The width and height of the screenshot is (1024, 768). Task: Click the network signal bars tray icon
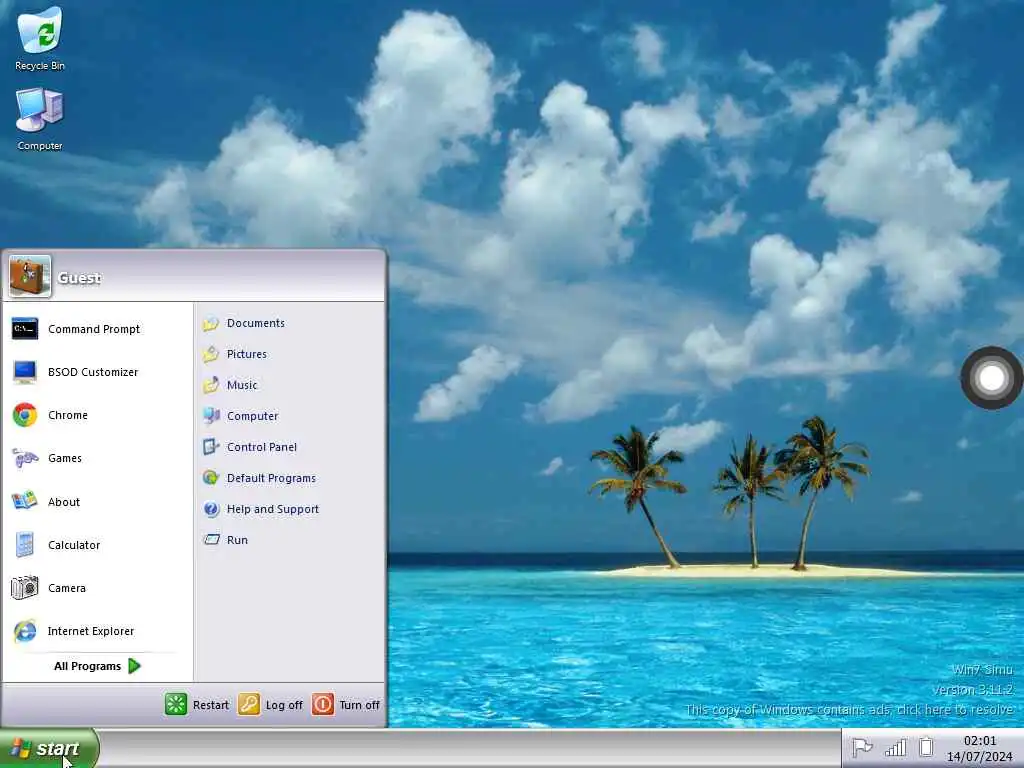[895, 747]
